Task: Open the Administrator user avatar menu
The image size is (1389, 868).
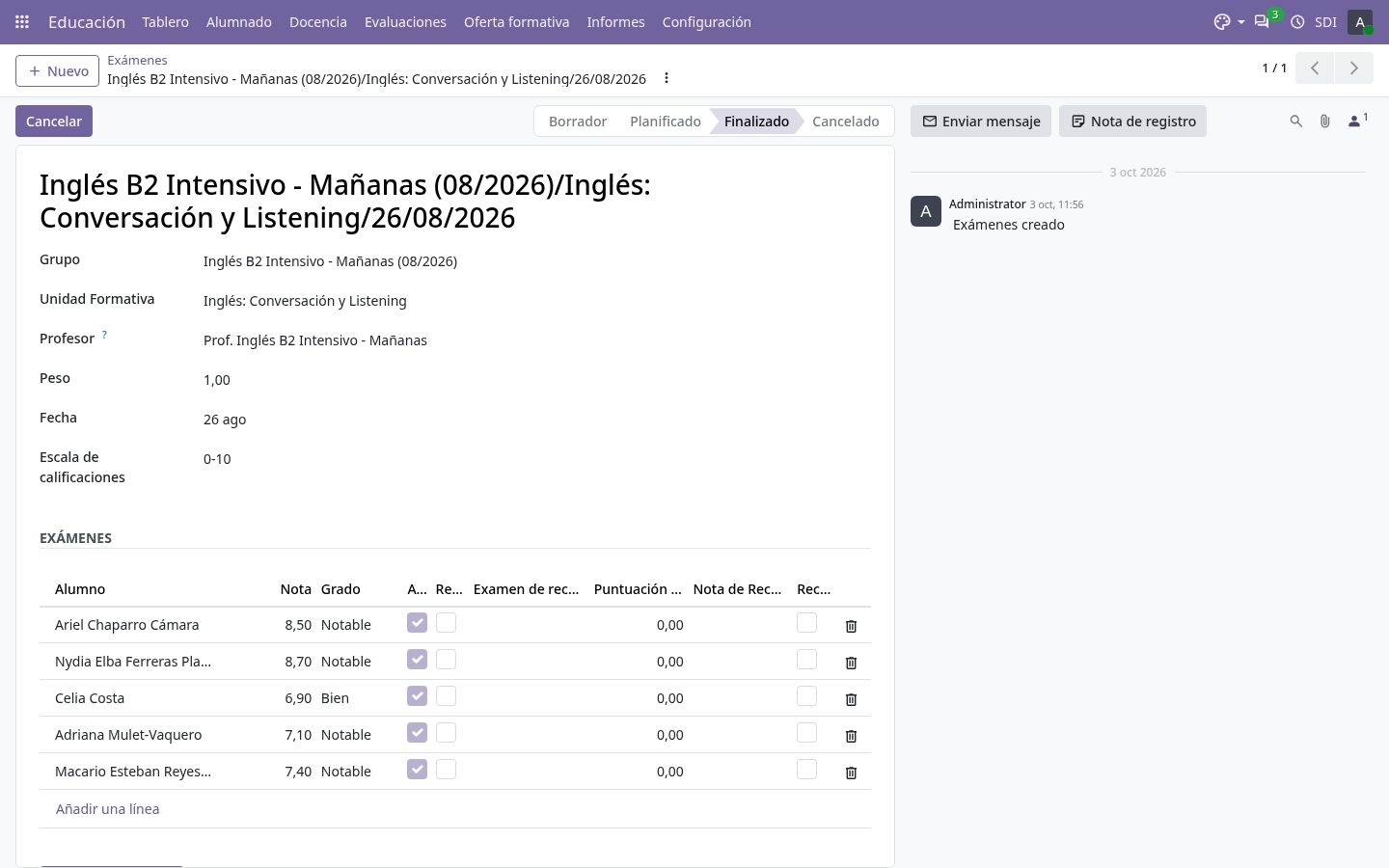Action: (x=1360, y=21)
